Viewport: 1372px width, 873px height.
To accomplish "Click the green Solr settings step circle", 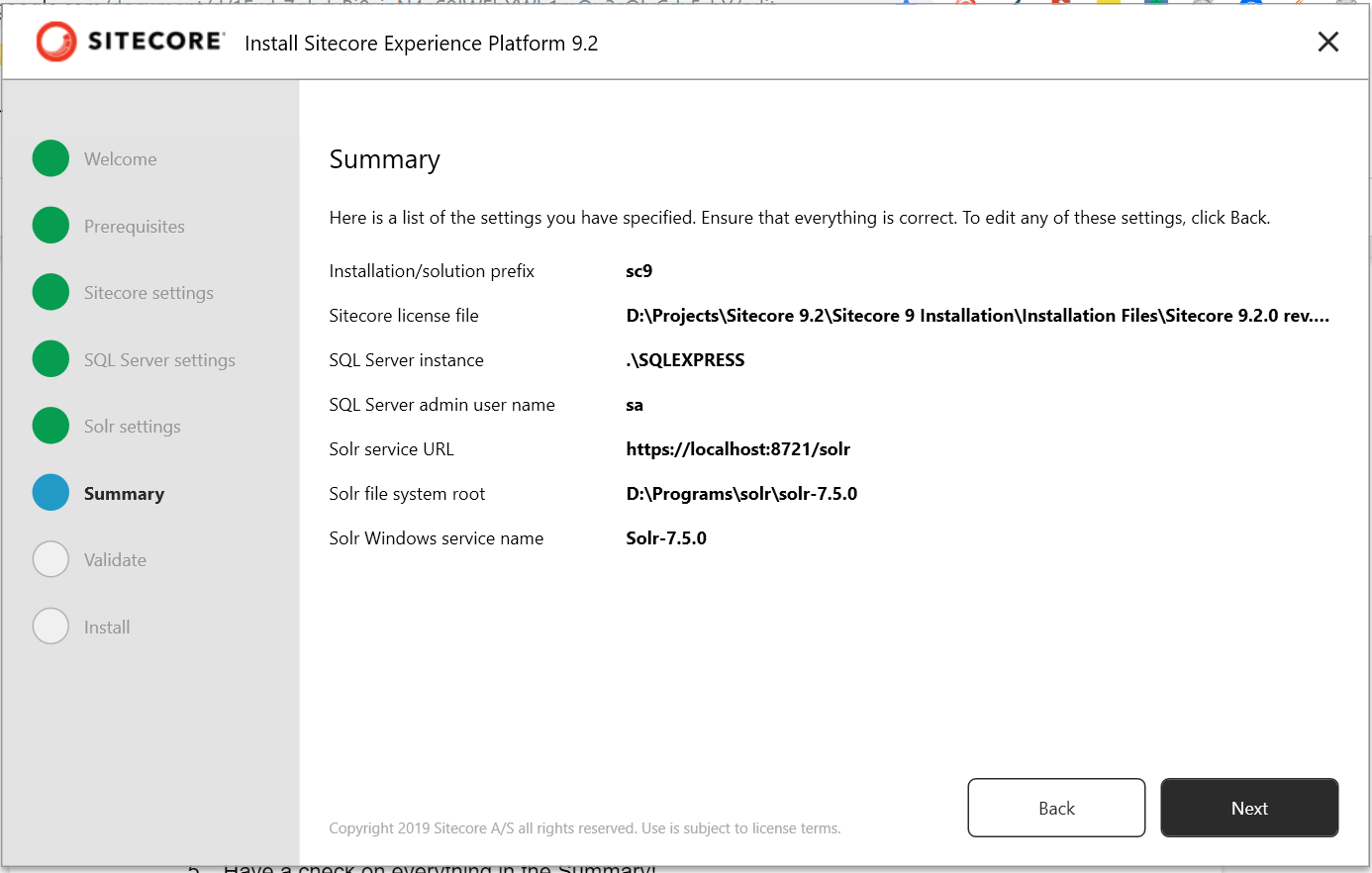I will (x=50, y=426).
